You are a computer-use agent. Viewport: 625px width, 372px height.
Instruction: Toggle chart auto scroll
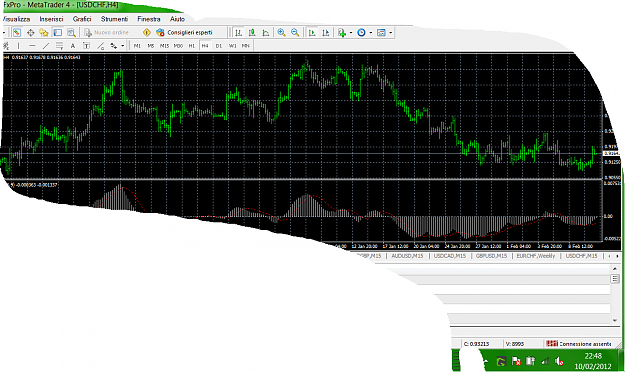(312, 33)
